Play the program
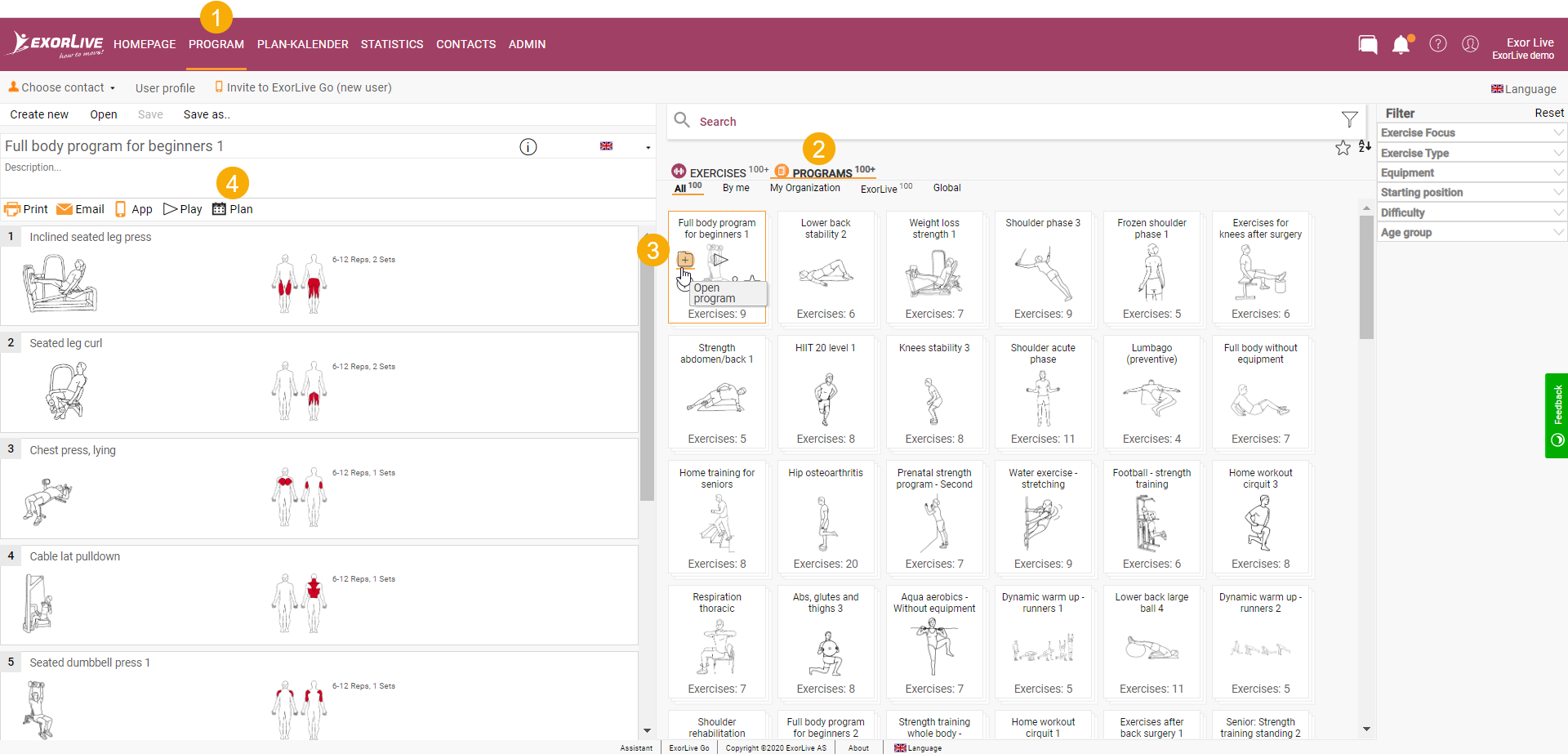This screenshot has width=1568, height=754. pyautogui.click(x=183, y=209)
